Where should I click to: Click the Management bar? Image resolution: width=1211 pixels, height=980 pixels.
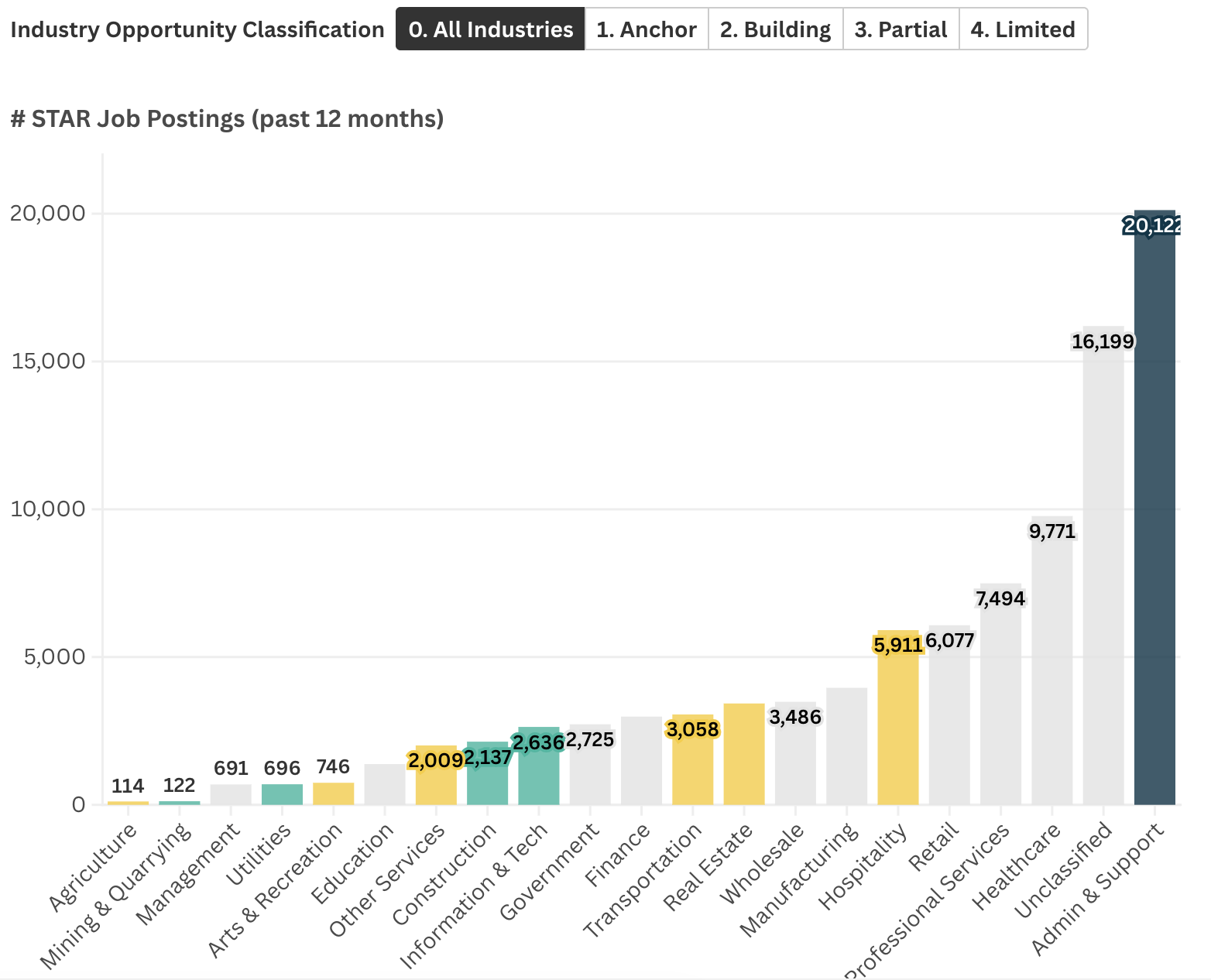point(231,795)
